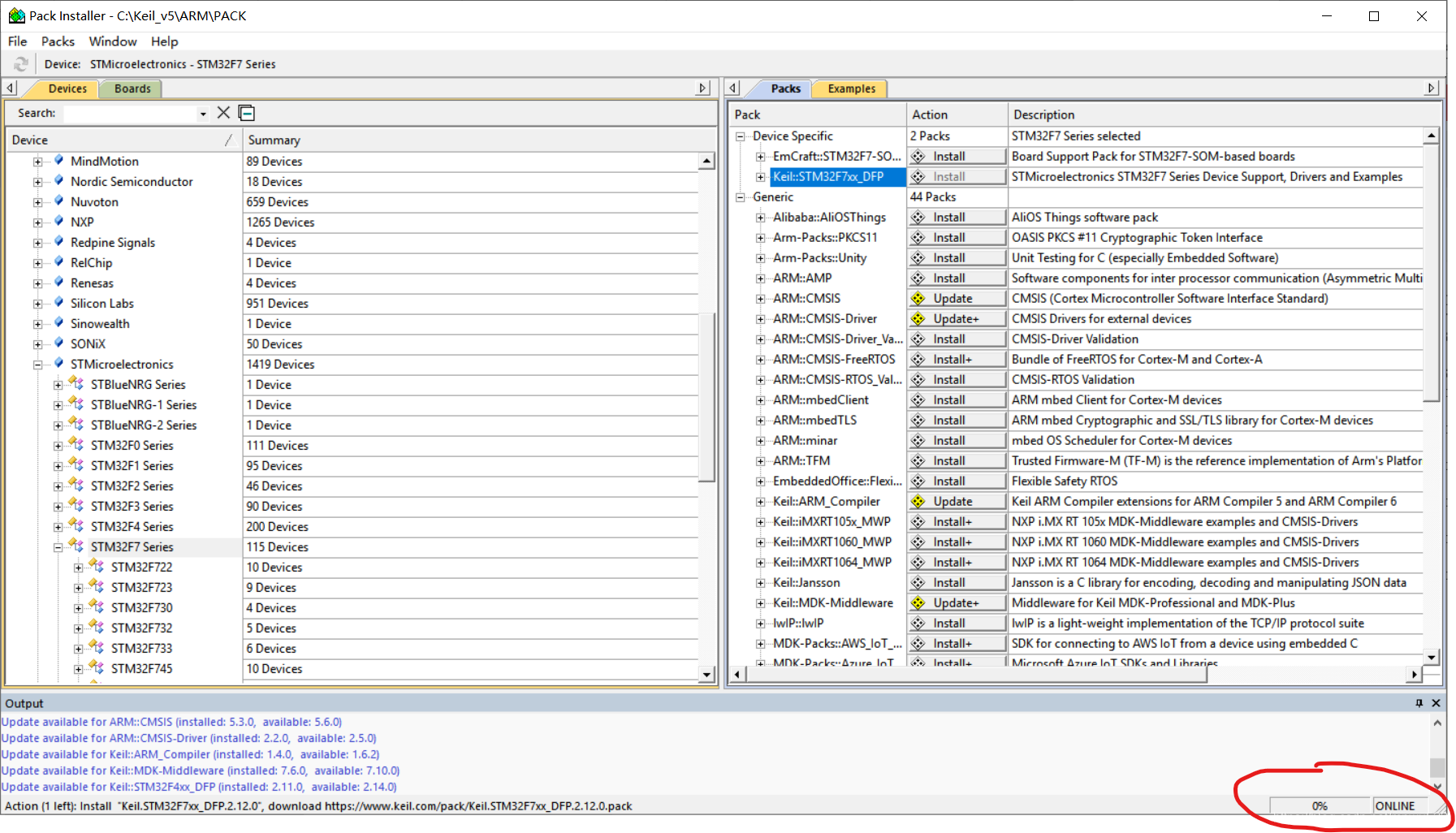The width and height of the screenshot is (1456, 833).
Task: Collapse the STM32F7 Series node
Action: coord(58,547)
